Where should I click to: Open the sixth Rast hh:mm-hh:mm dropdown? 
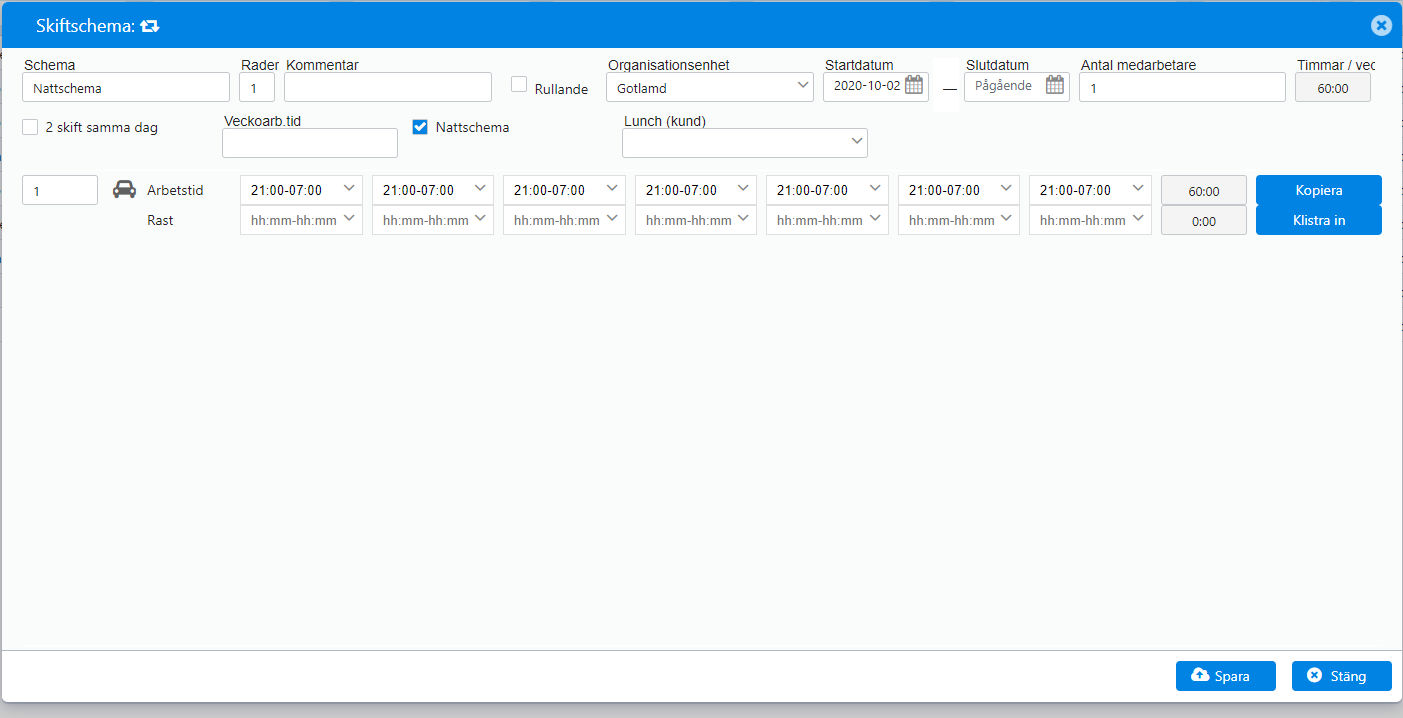959,220
